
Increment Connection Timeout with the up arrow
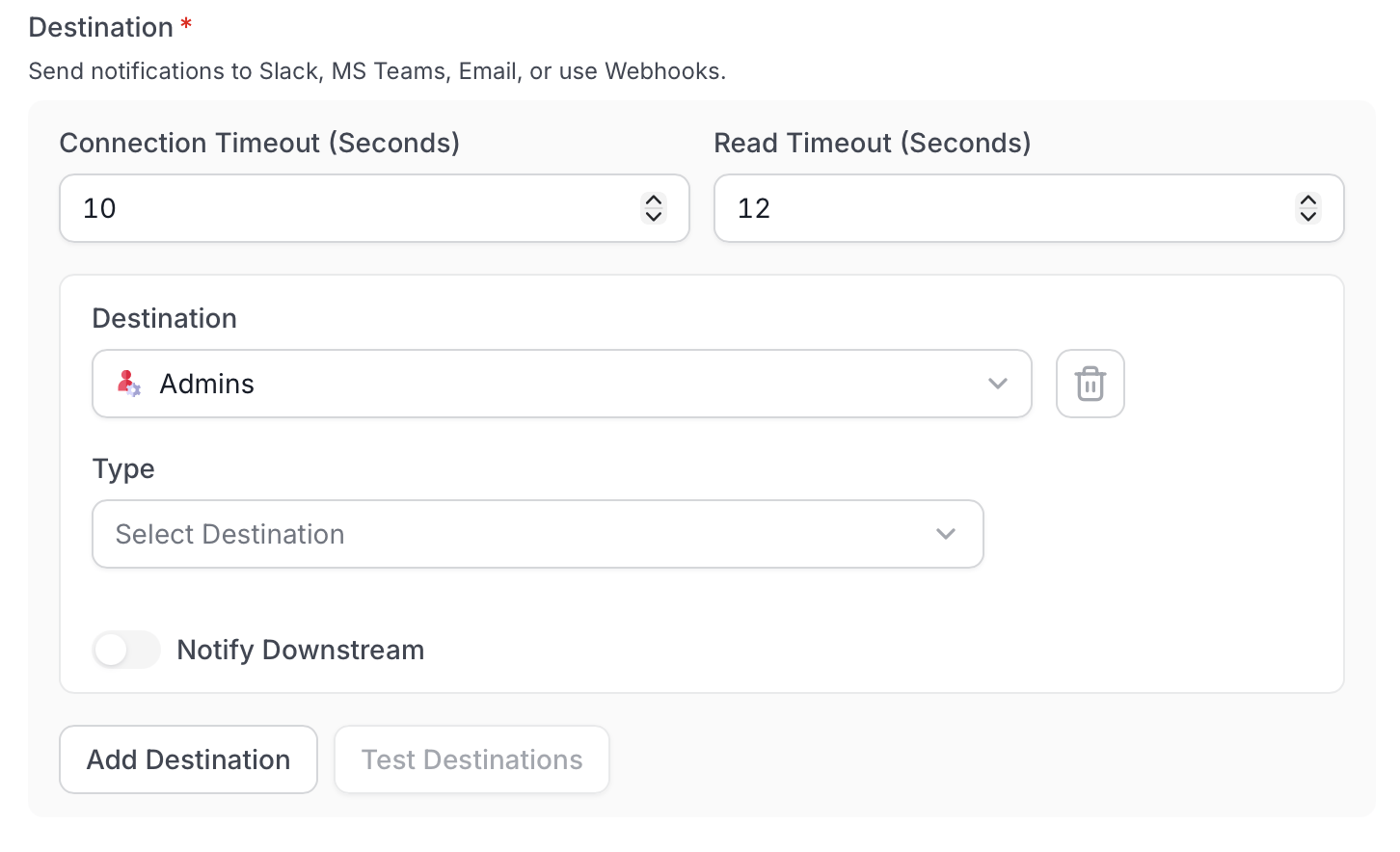pos(654,200)
